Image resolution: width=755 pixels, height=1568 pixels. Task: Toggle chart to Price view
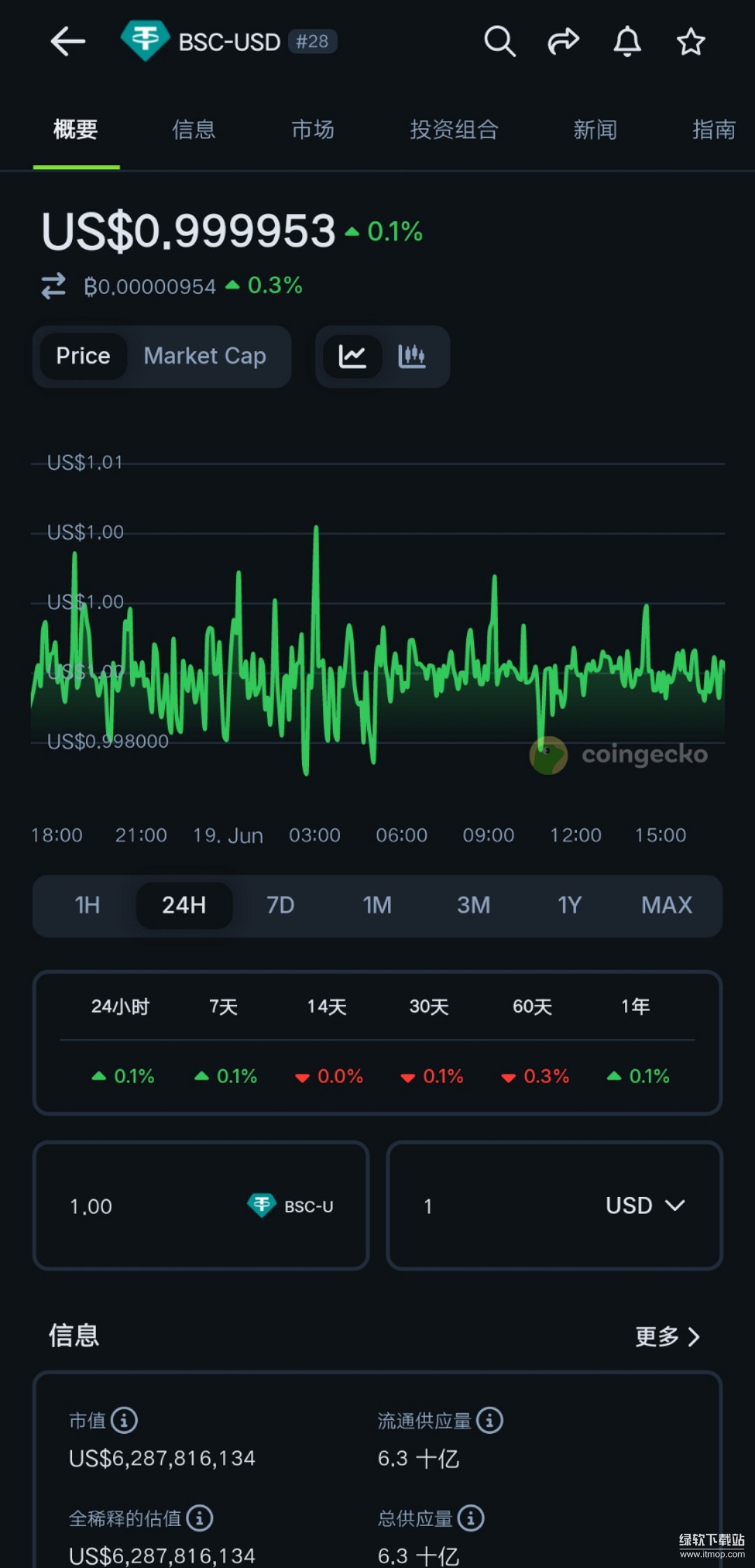click(83, 356)
